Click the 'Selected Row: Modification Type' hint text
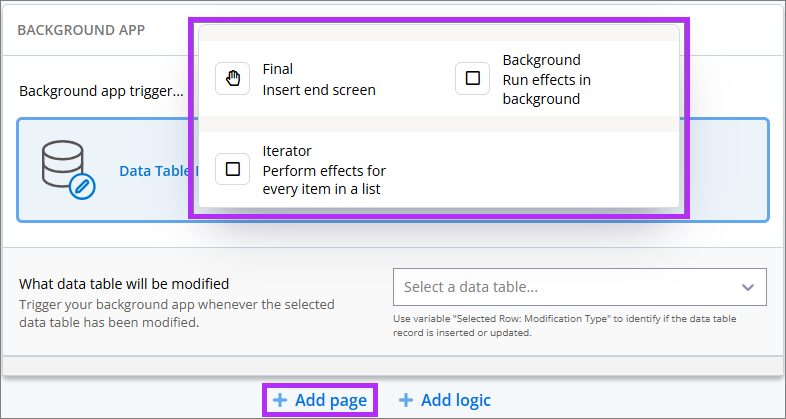Viewport: 786px width, 419px height. point(565,325)
